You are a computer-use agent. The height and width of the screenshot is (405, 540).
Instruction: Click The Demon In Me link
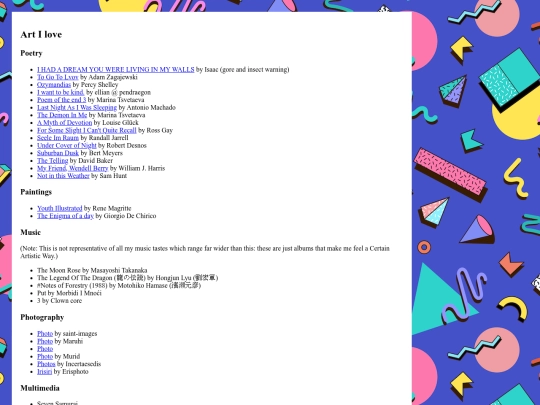62,115
